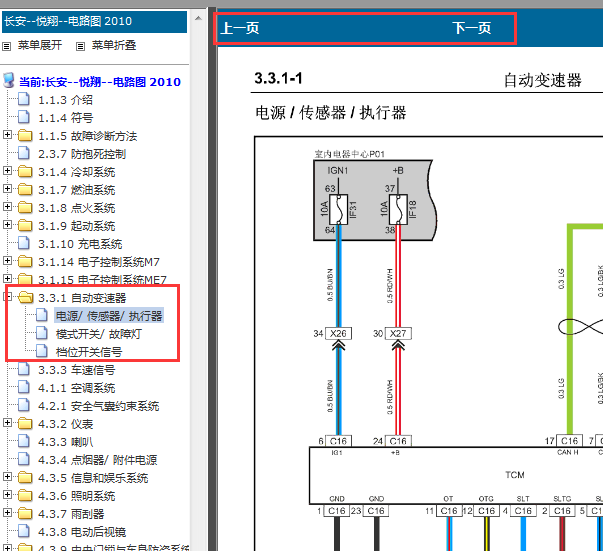Open the 4.3.3 喇叭 page
Viewport: 603px width, 551px height.
65,442
